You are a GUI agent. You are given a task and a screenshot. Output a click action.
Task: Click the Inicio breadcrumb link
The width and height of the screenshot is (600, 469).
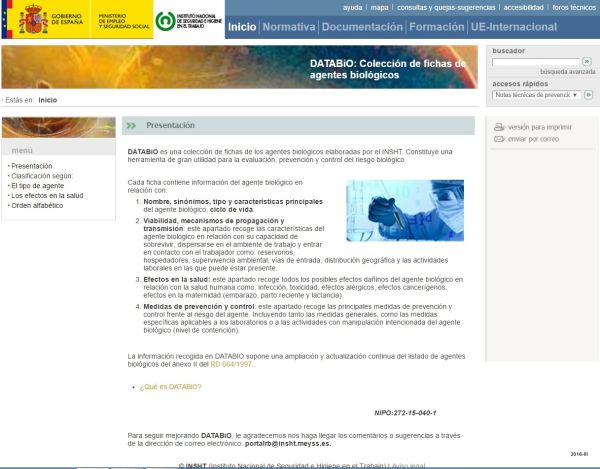tap(48, 100)
